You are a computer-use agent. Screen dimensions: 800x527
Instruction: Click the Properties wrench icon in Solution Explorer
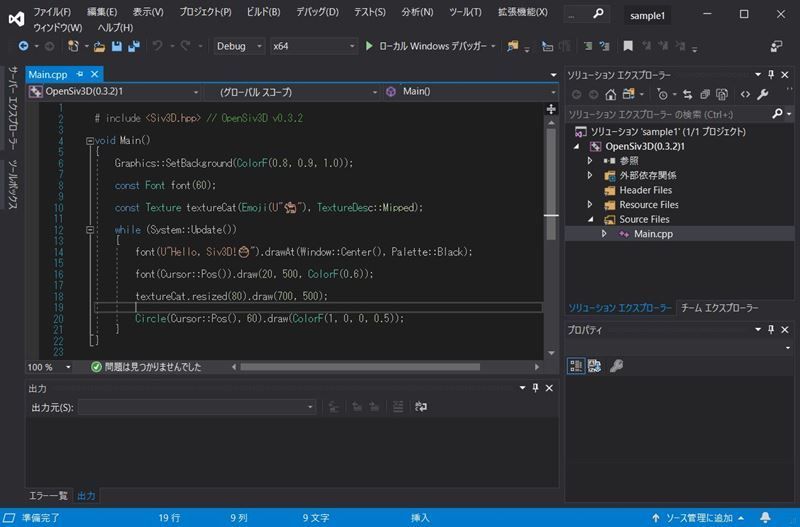pos(763,94)
